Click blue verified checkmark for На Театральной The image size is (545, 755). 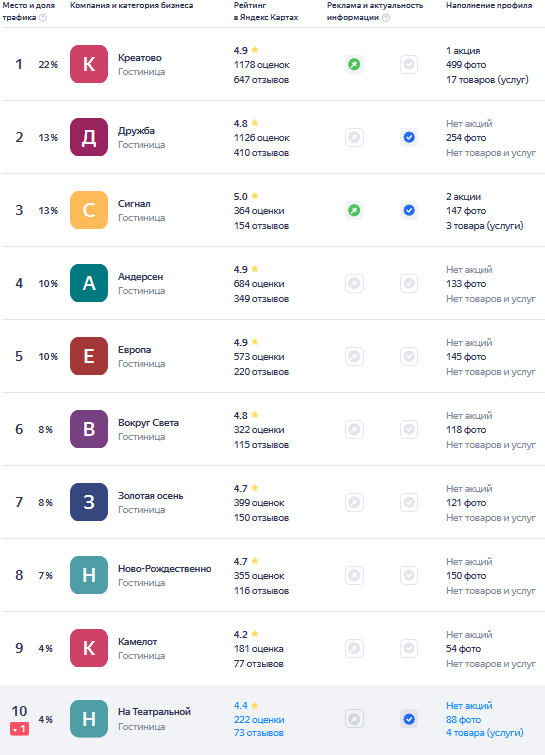[409, 719]
